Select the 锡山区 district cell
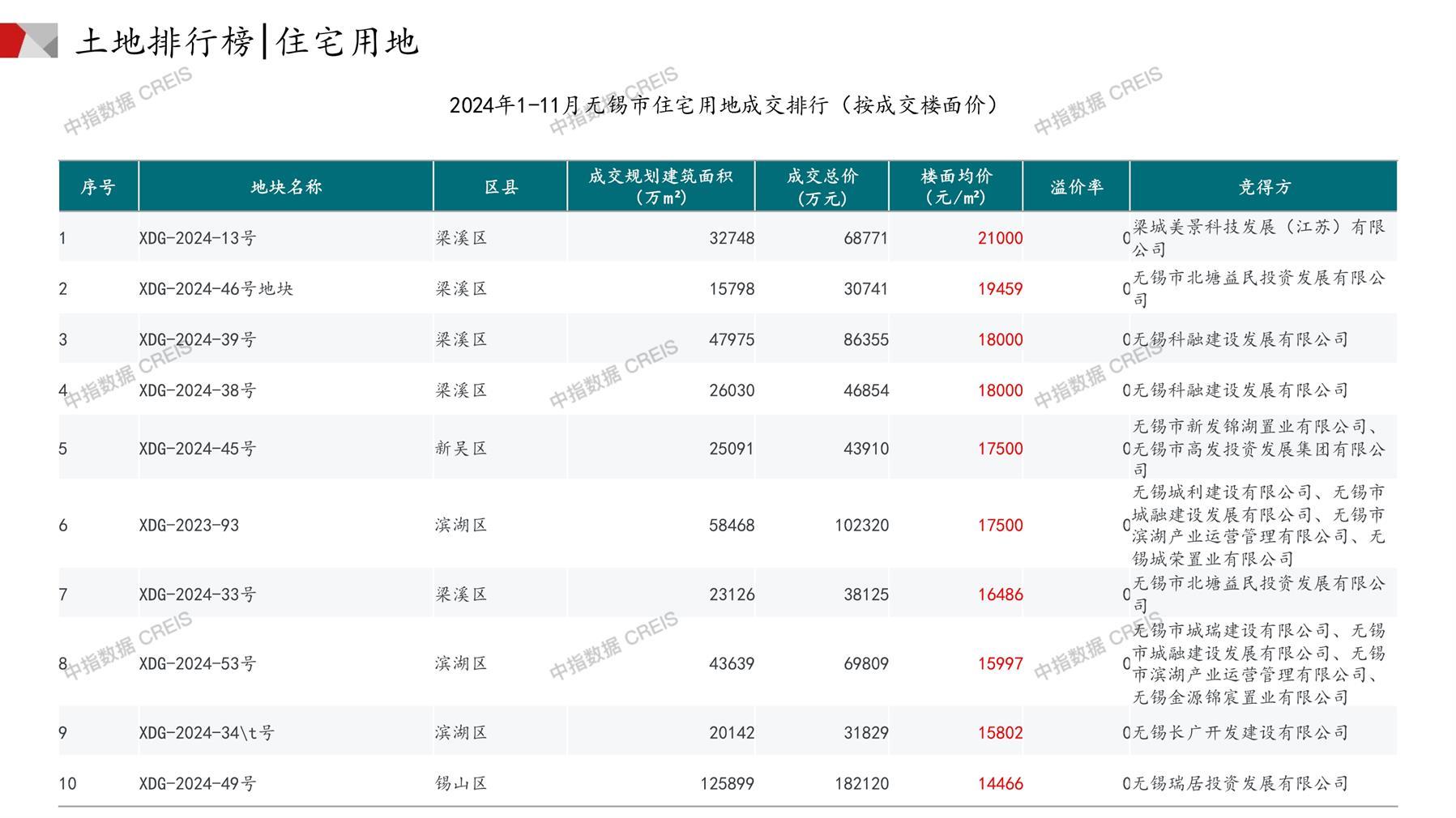The width and height of the screenshot is (1456, 818). point(461,784)
